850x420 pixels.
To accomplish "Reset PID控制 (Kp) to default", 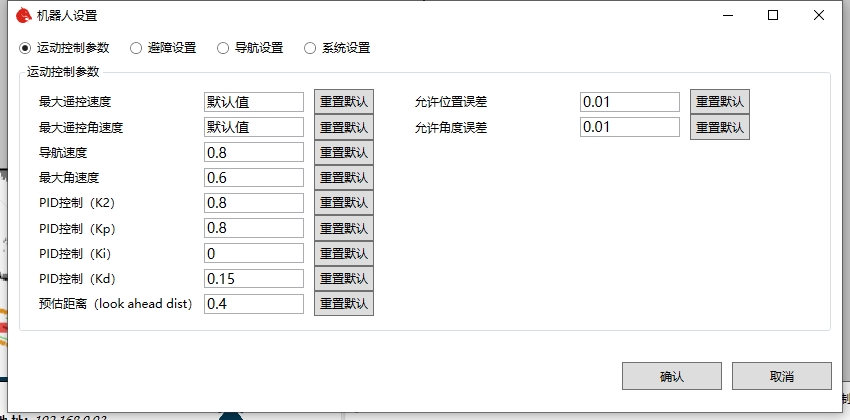I will pyautogui.click(x=343, y=228).
